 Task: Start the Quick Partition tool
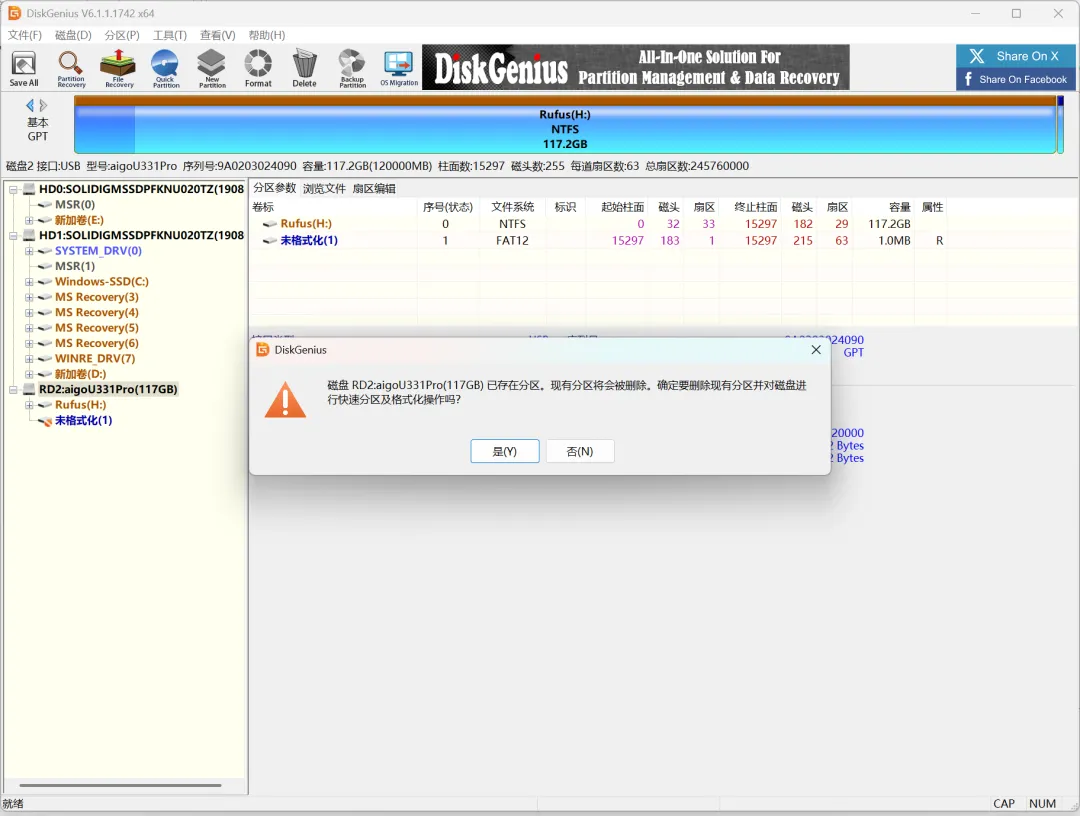pos(166,69)
